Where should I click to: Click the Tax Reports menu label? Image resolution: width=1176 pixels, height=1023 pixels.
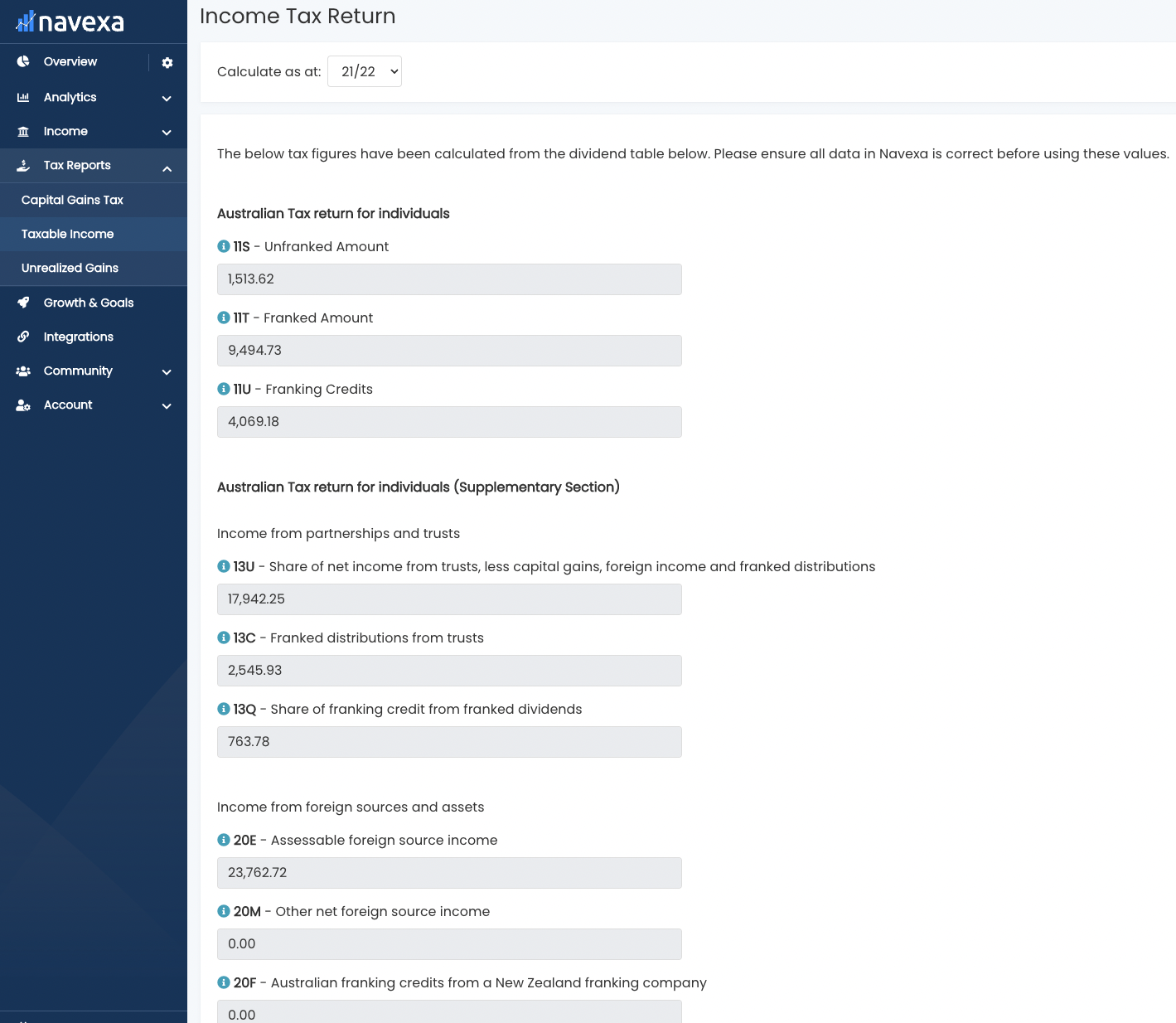point(77,165)
